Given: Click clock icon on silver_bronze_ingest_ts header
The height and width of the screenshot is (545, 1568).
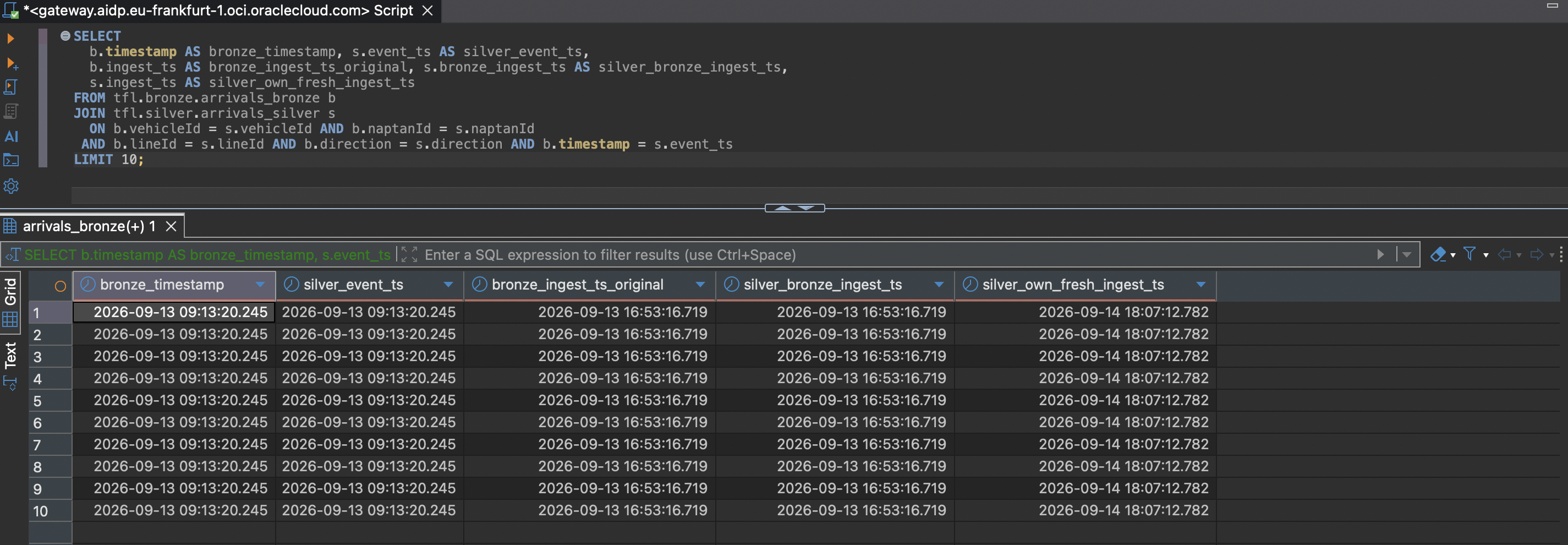Looking at the screenshot, I should pos(732,285).
